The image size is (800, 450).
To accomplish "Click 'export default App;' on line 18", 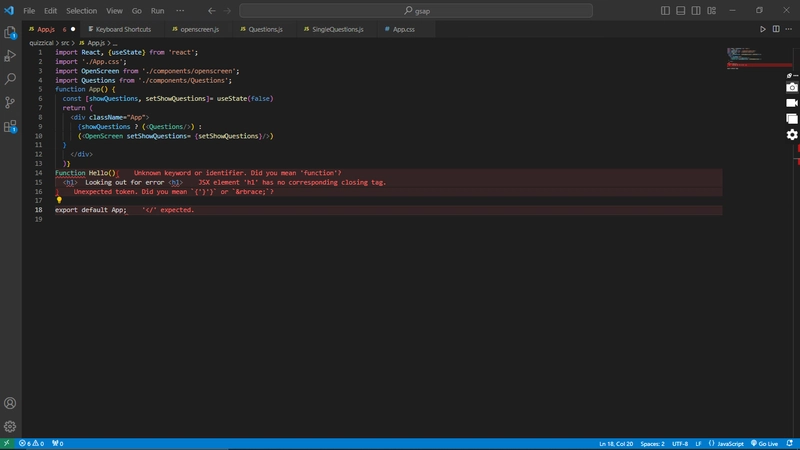I will point(91,210).
